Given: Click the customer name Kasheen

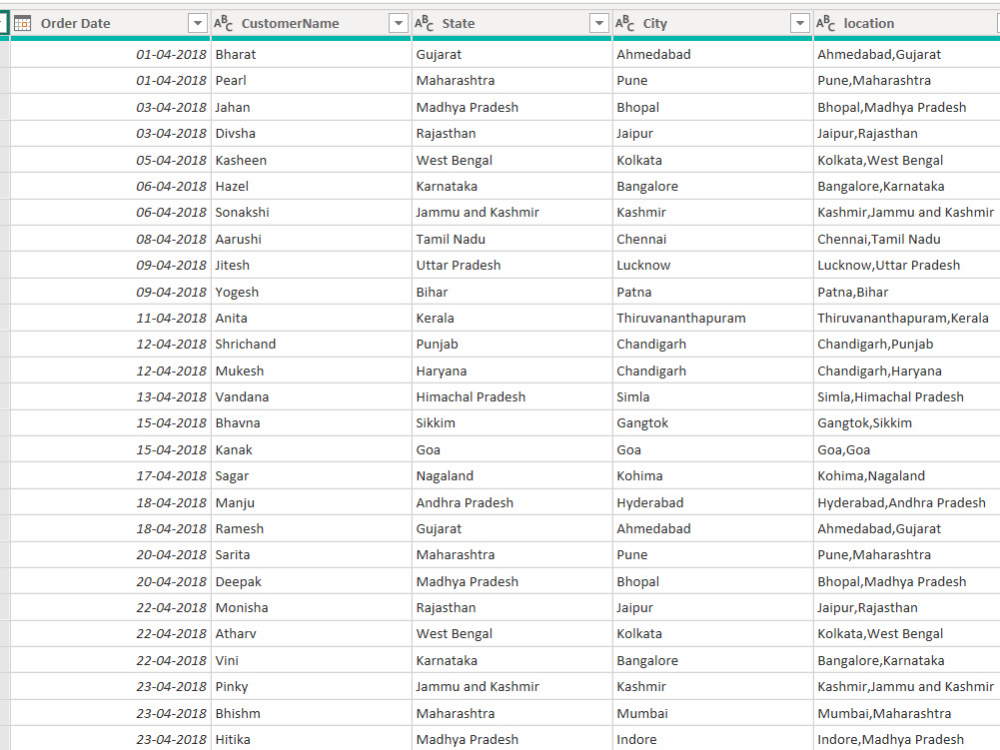Looking at the screenshot, I should point(240,160).
